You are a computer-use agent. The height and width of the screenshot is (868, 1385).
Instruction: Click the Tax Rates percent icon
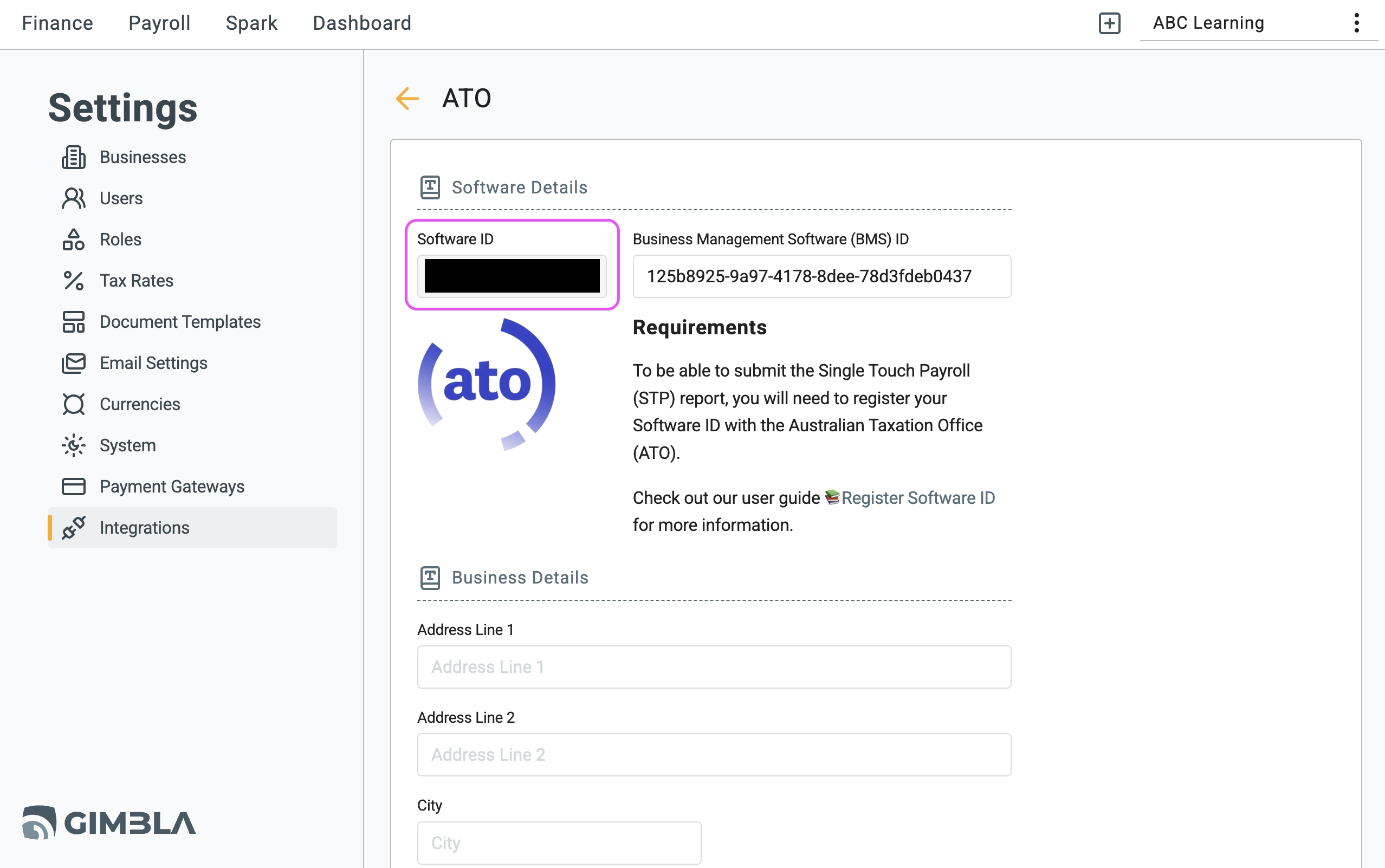pos(74,281)
